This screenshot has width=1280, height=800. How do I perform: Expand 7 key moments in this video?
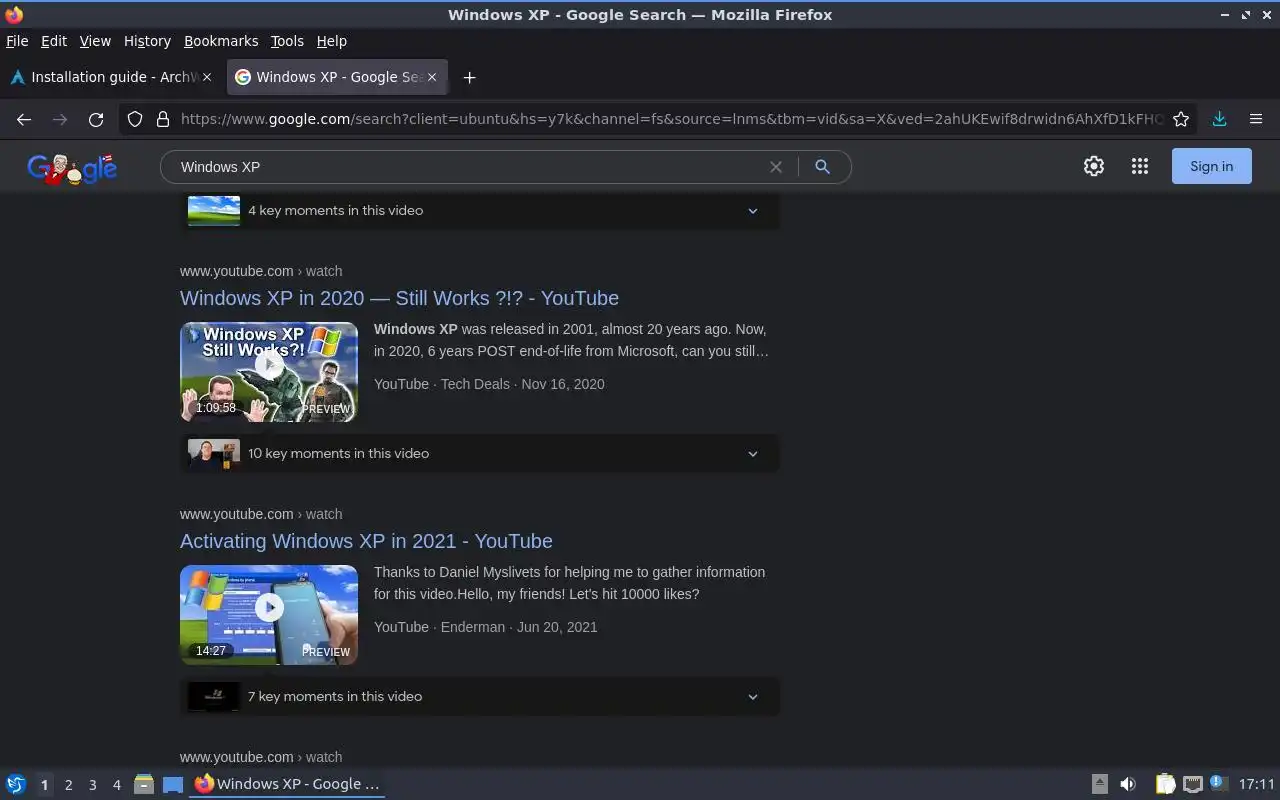click(480, 696)
